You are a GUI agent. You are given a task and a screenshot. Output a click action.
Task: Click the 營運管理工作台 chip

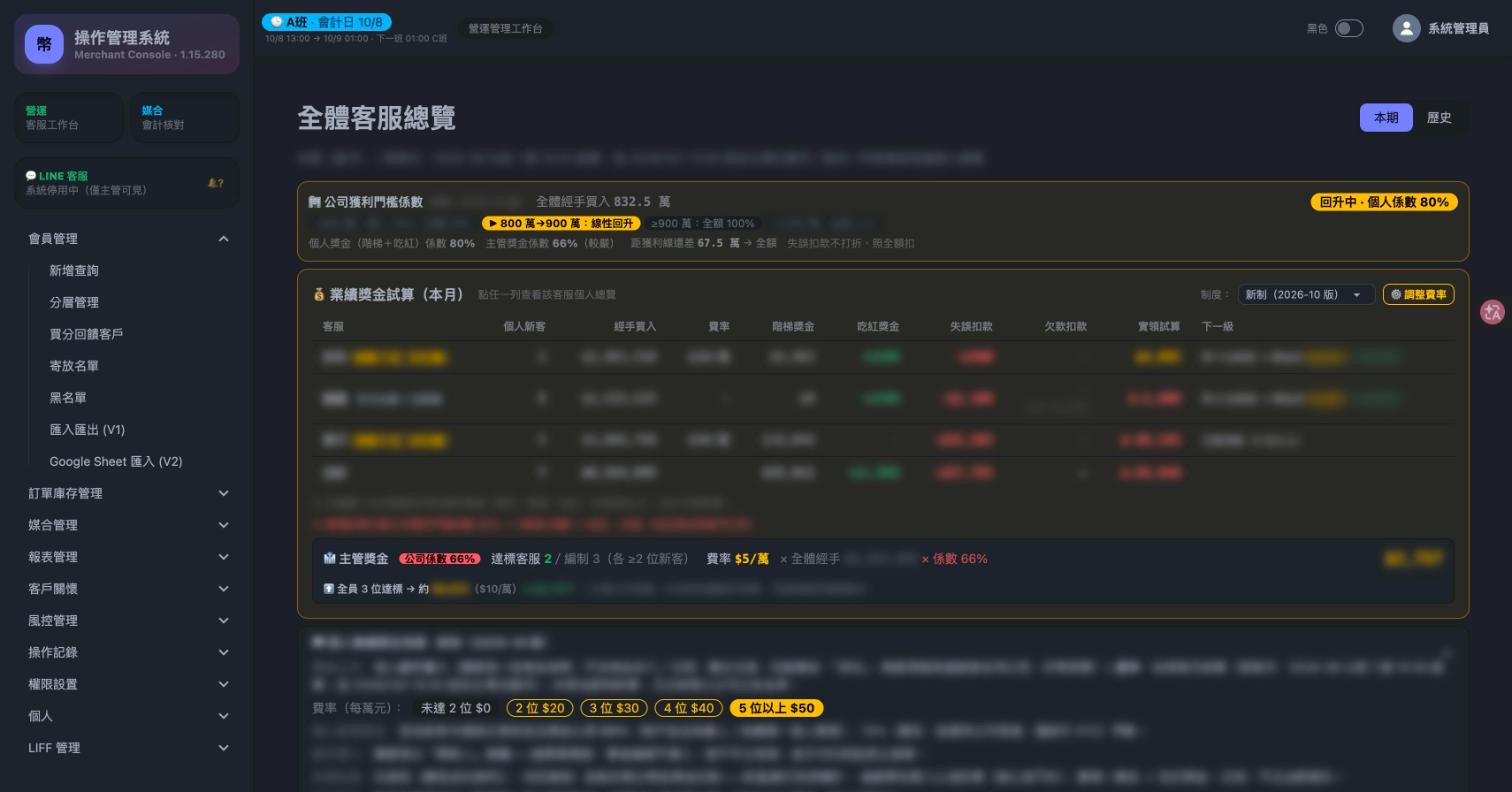point(505,29)
